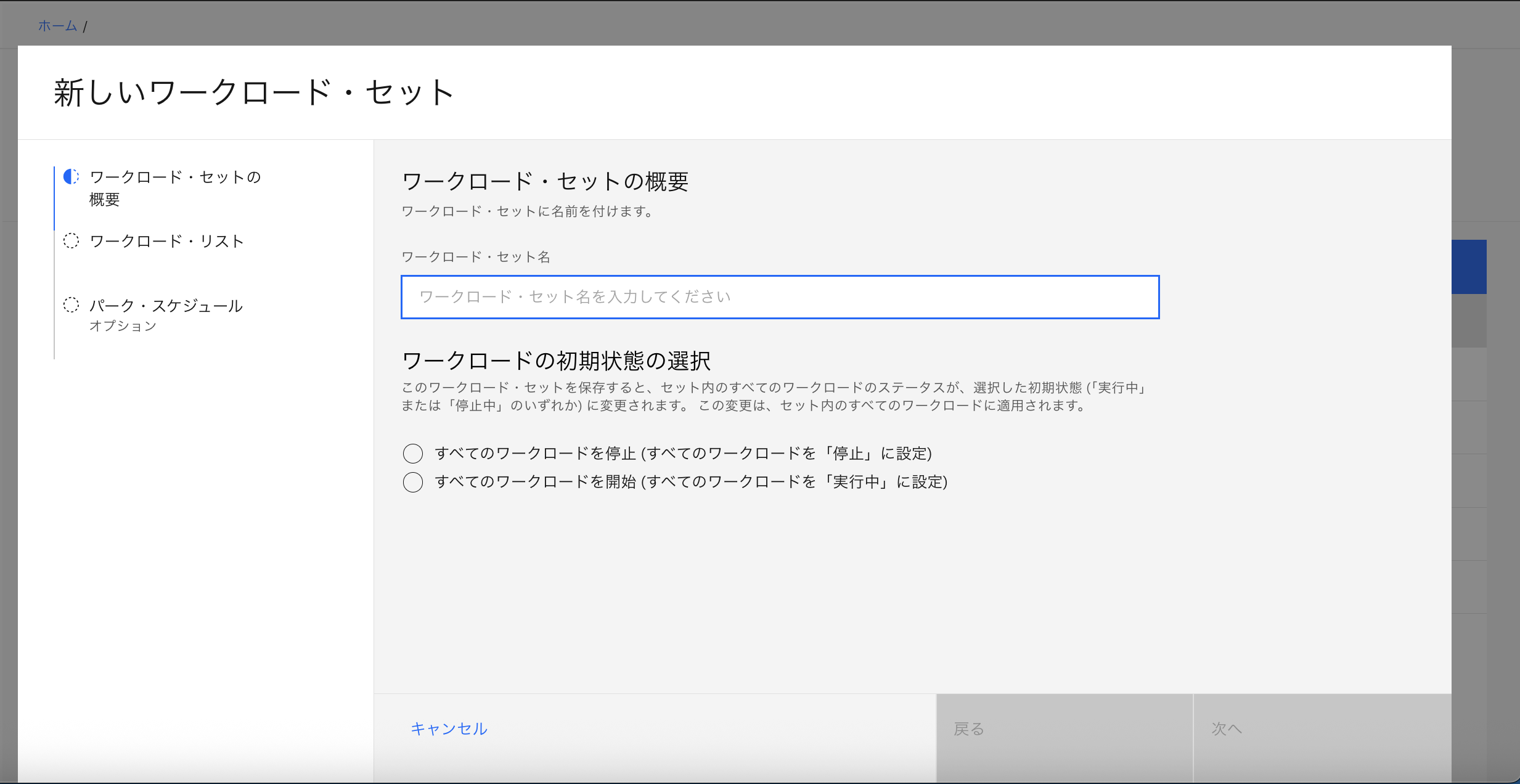Click the dashed circle icon beside パーク・スケジュール
This screenshot has height=784, width=1520.
[x=71, y=305]
